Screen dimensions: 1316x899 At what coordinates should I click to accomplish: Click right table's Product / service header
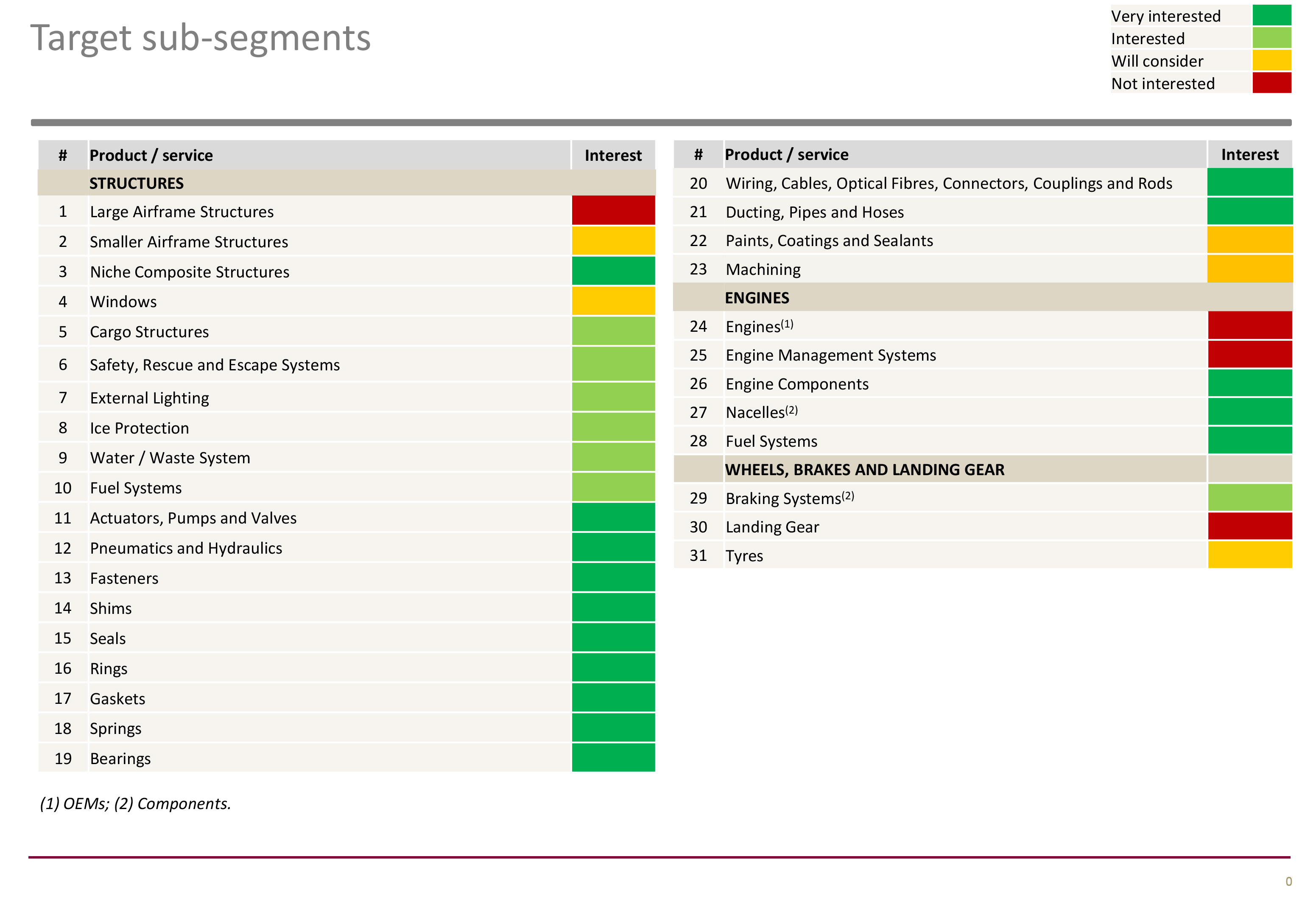tap(787, 155)
